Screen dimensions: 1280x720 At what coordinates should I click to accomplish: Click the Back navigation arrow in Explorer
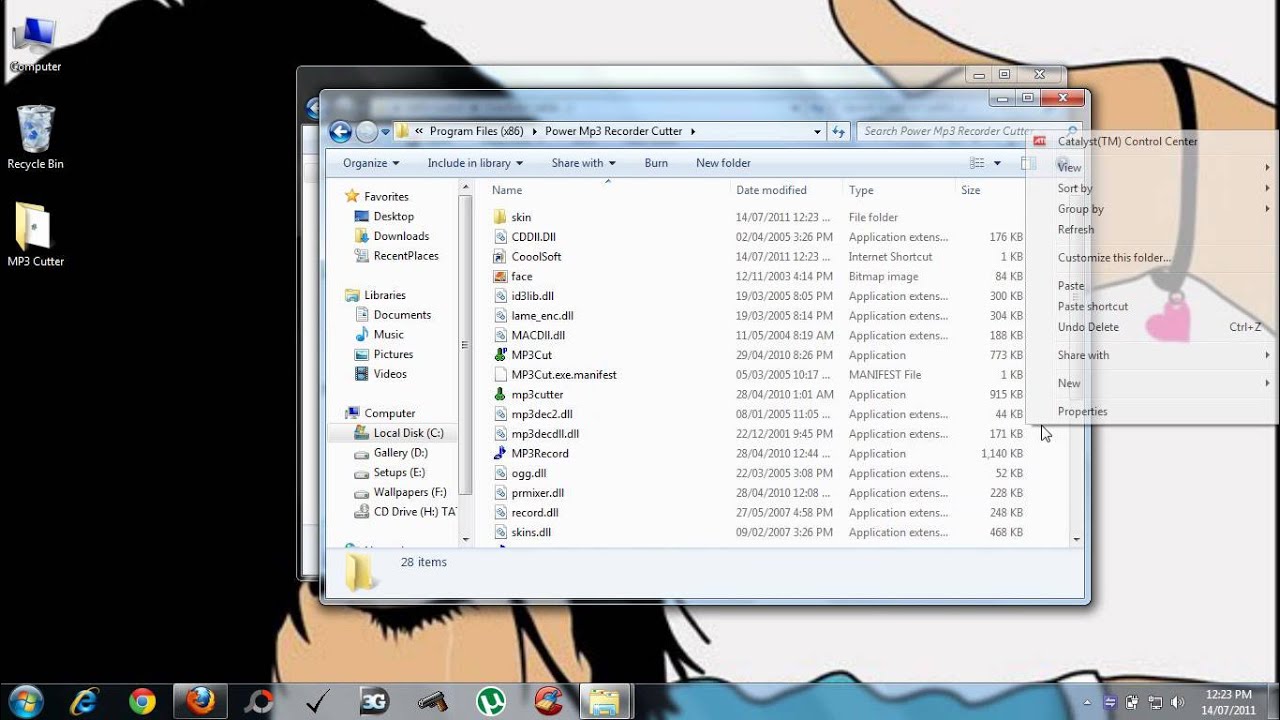pyautogui.click(x=340, y=131)
